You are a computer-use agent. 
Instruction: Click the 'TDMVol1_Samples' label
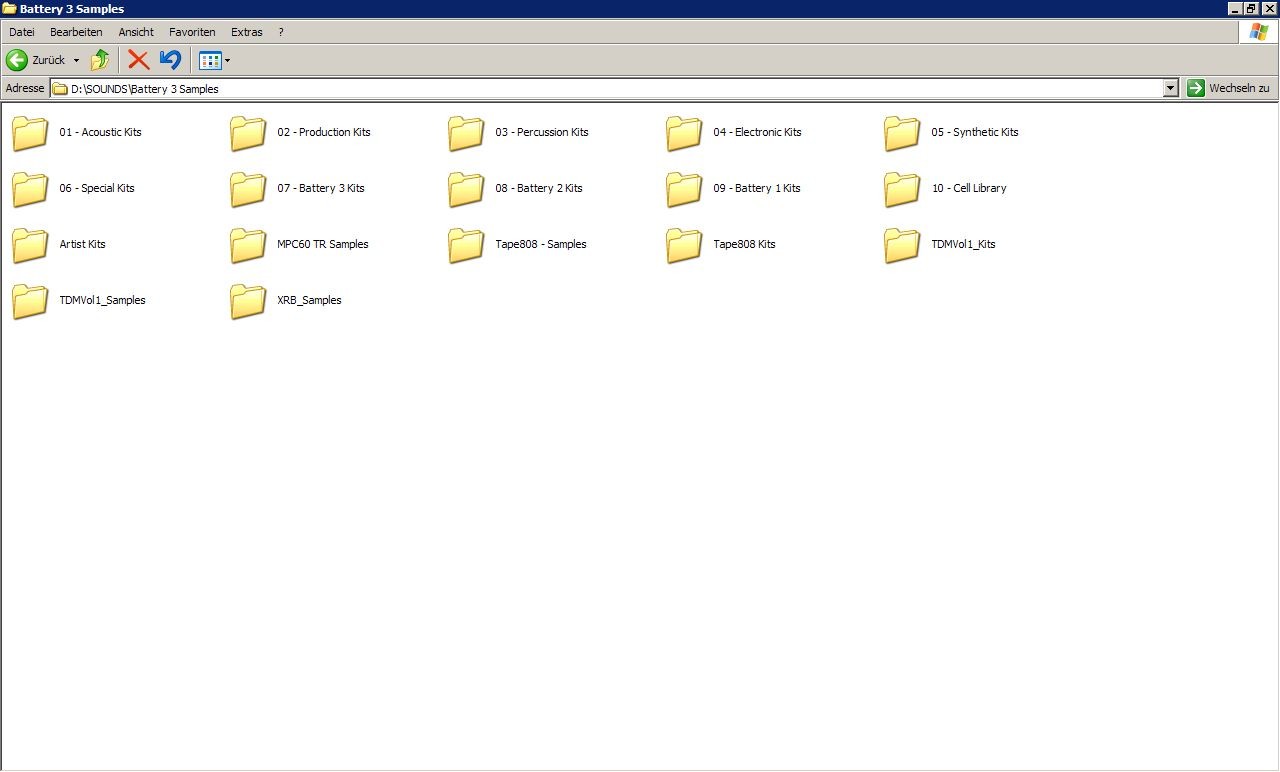click(102, 300)
